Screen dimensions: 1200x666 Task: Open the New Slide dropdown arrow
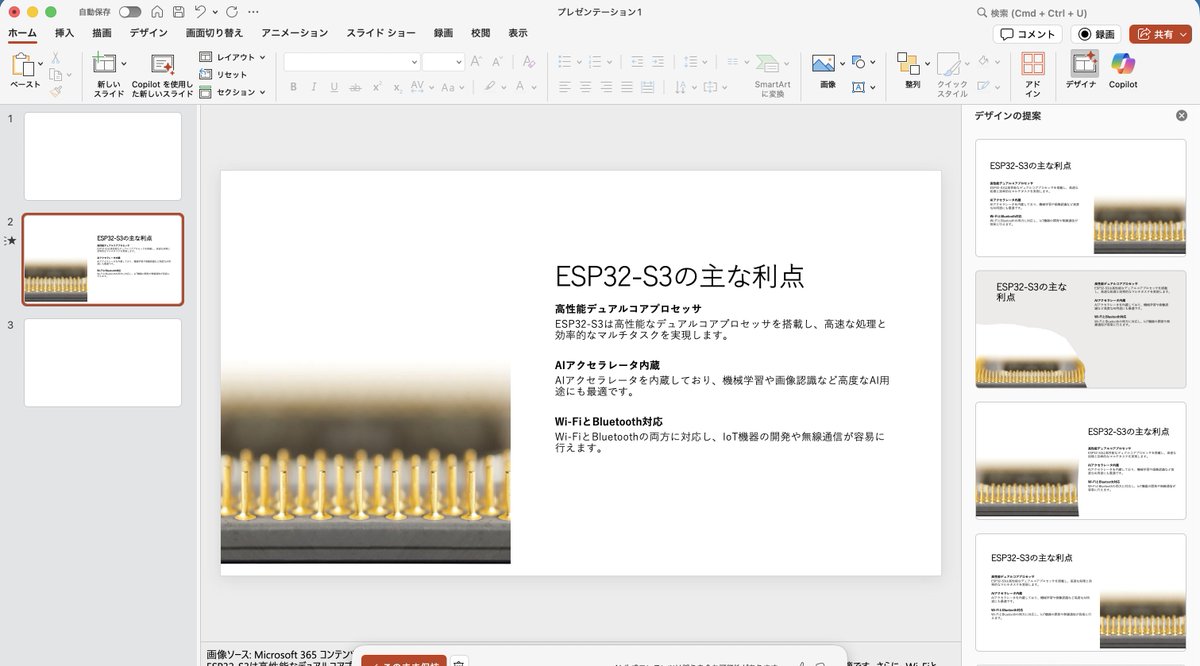tap(123, 62)
